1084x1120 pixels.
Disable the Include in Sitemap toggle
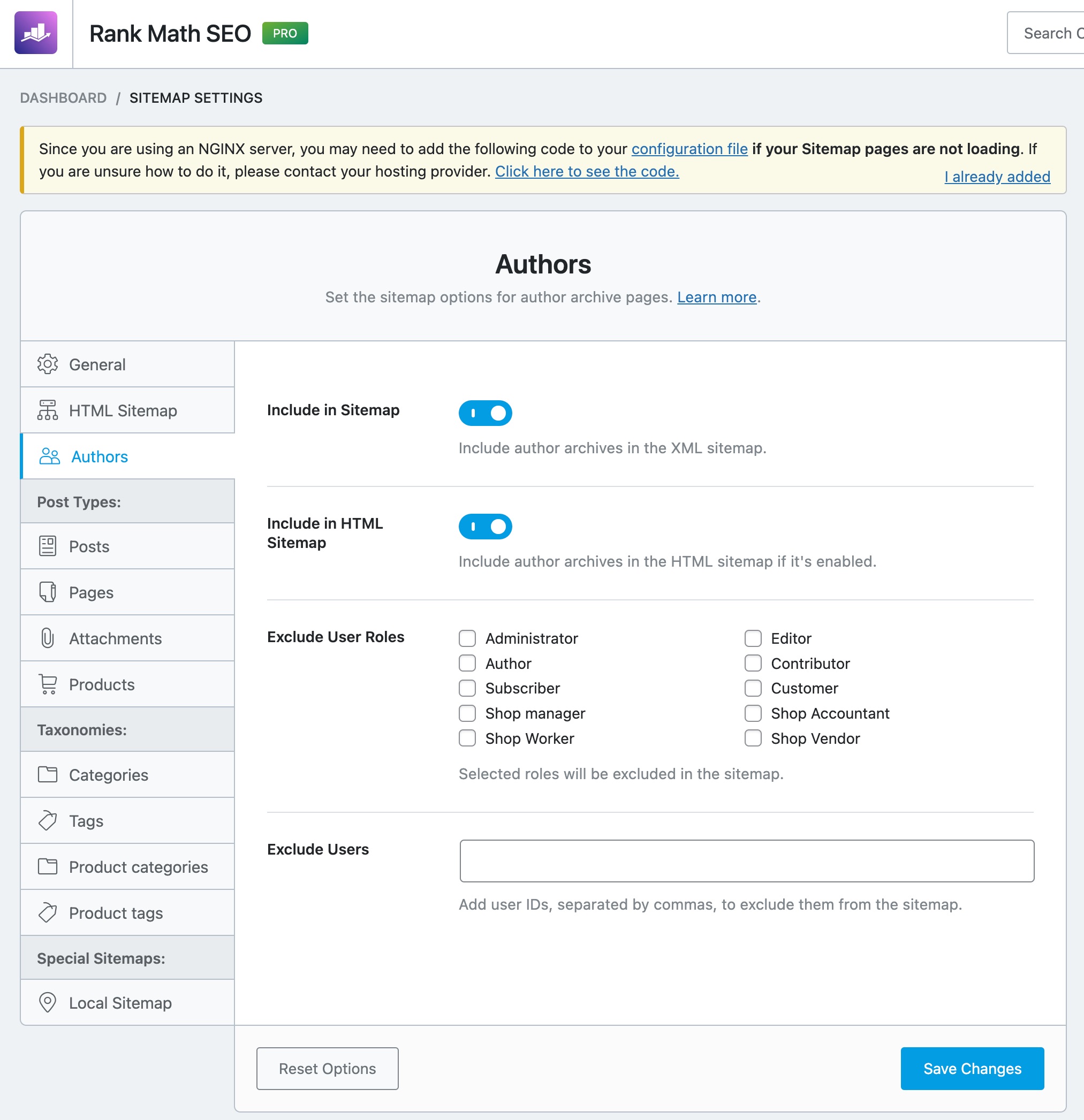pyautogui.click(x=486, y=413)
